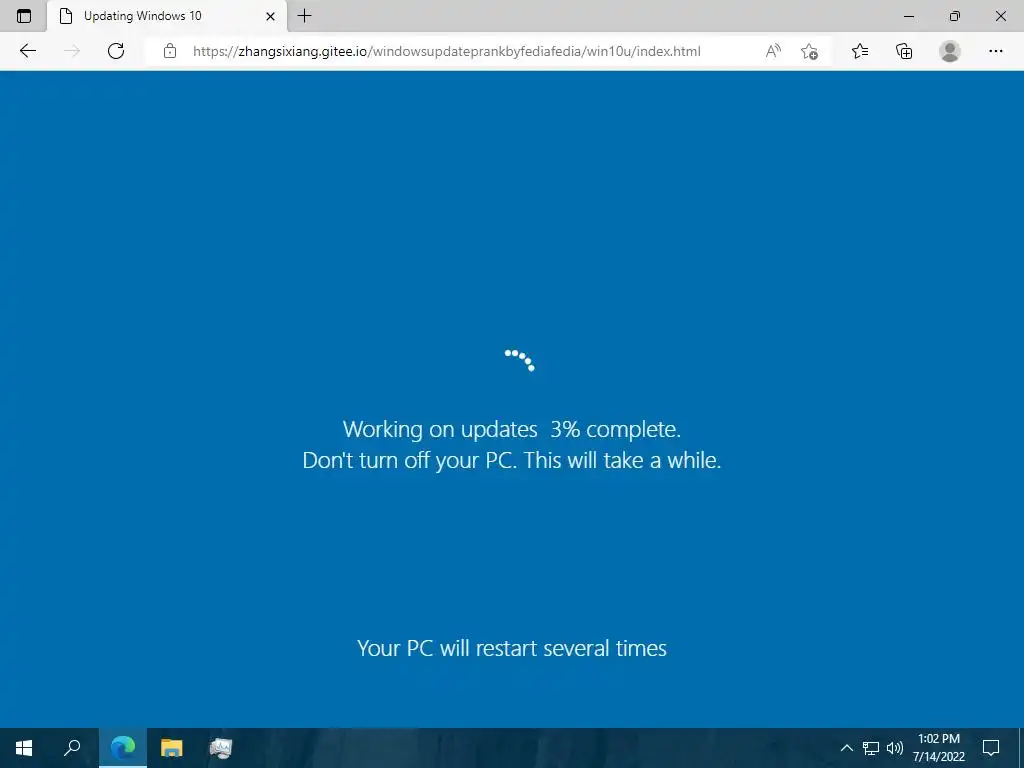Select the Updating Windows 10 tab
This screenshot has height=768, width=1024.
point(167,16)
